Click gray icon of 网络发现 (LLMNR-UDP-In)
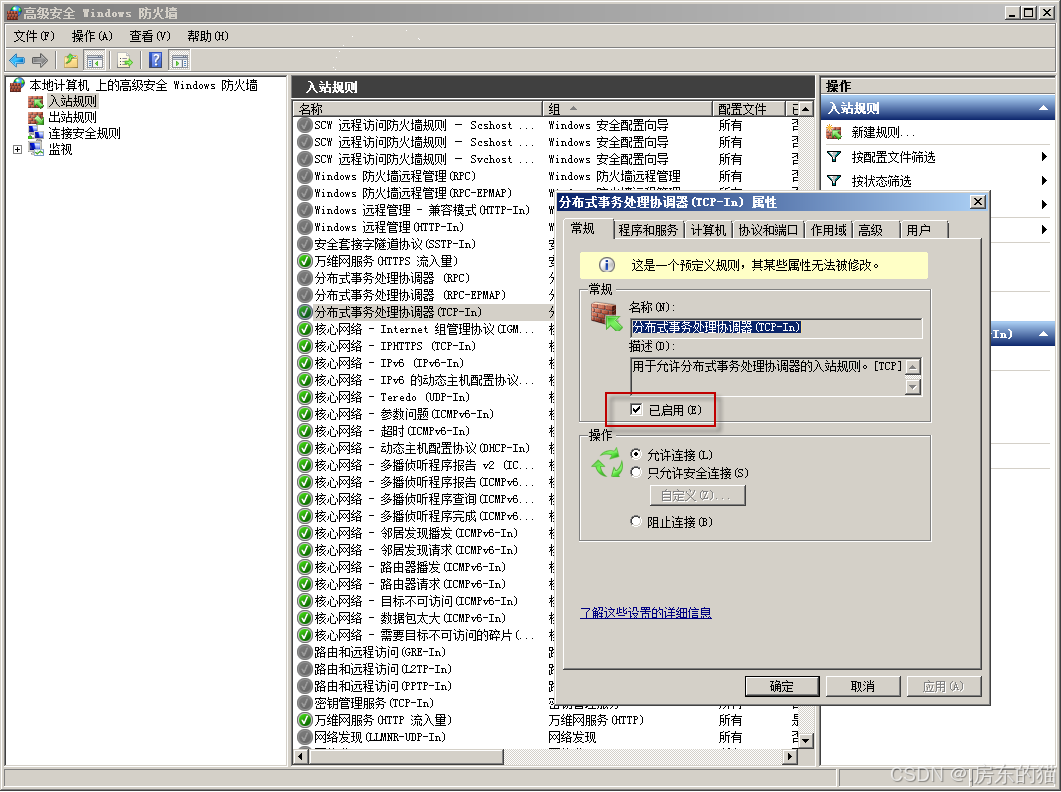Image resolution: width=1061 pixels, height=792 pixels. coord(304,737)
